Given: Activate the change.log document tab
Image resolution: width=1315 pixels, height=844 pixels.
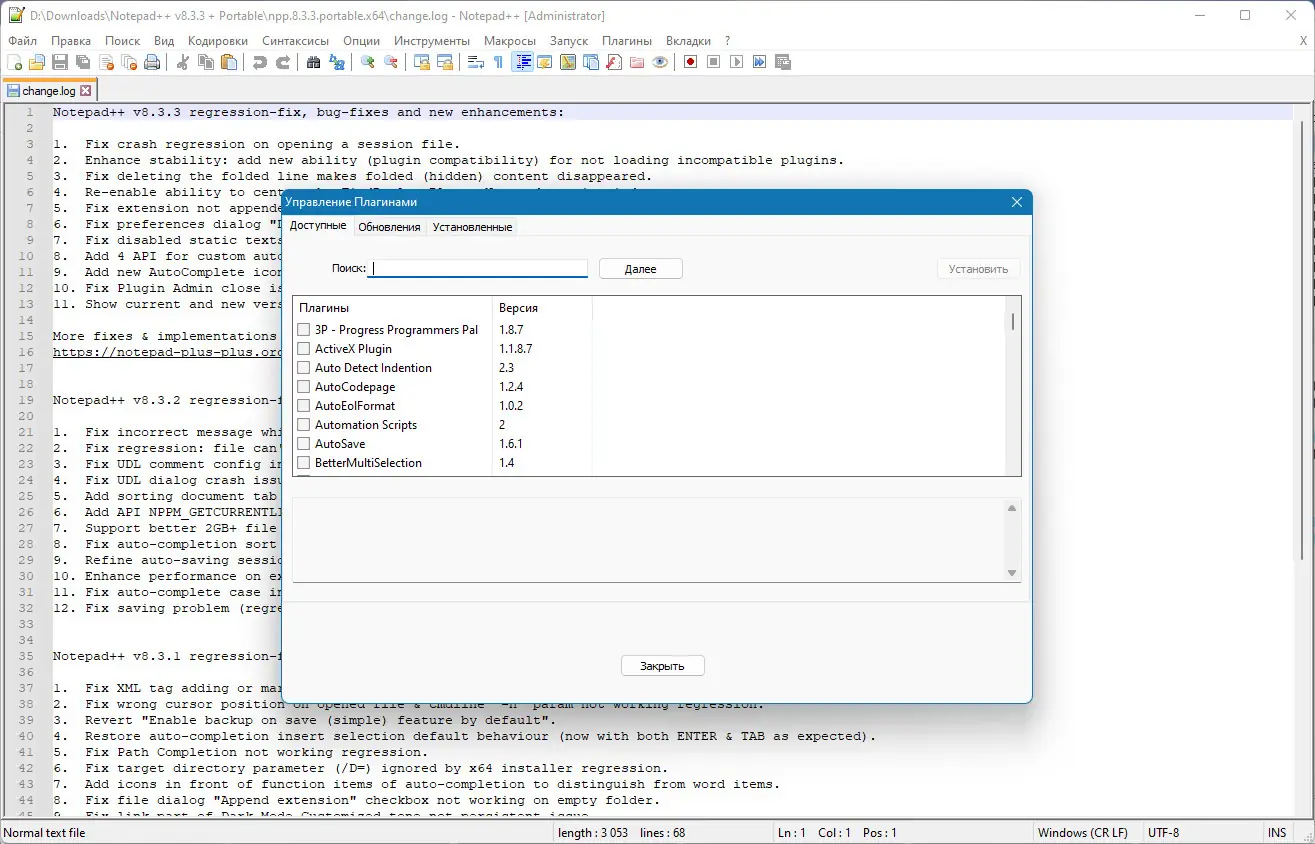Looking at the screenshot, I should pyautogui.click(x=49, y=91).
